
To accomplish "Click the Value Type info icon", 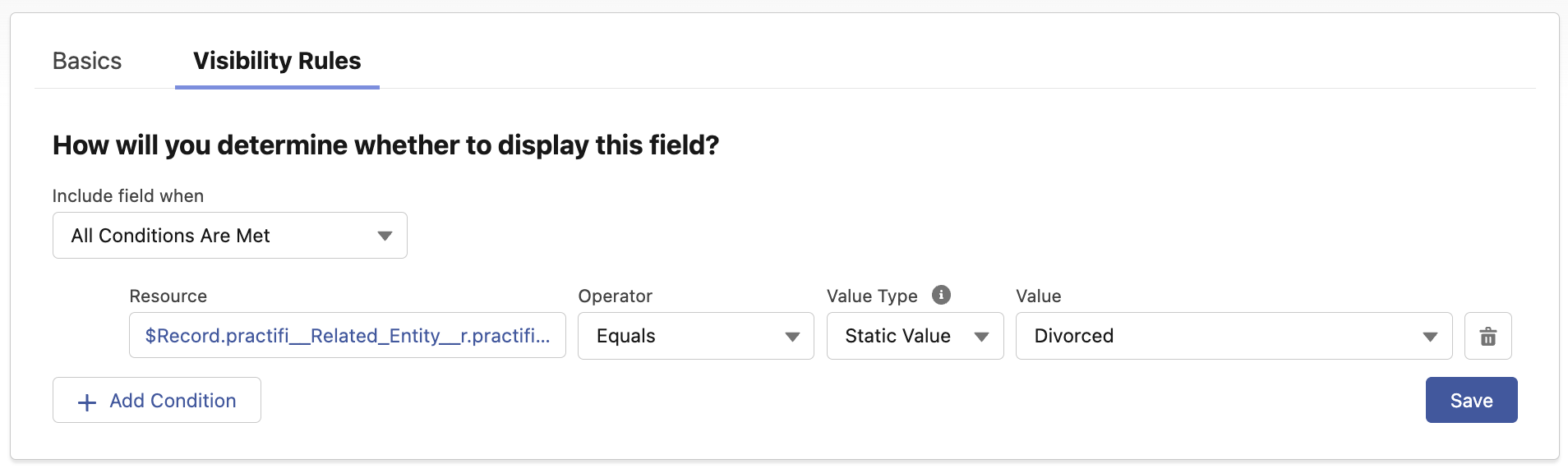I will tap(941, 295).
